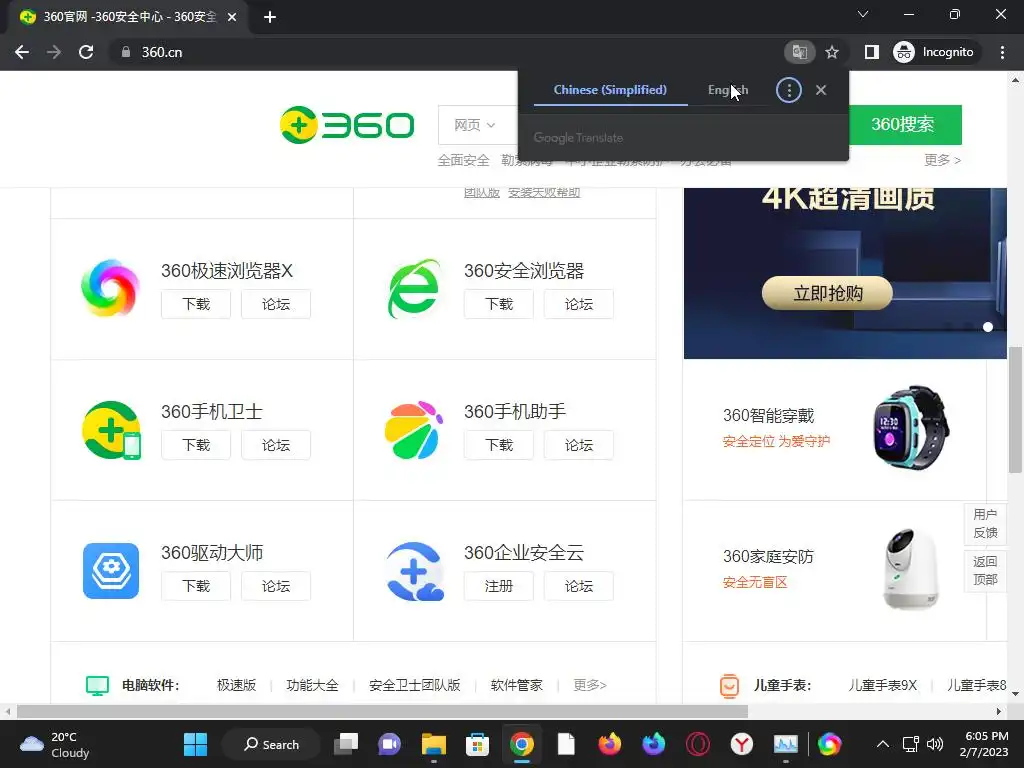Viewport: 1024px width, 768px height.
Task: Open translate options three-dot button
Action: click(x=788, y=90)
